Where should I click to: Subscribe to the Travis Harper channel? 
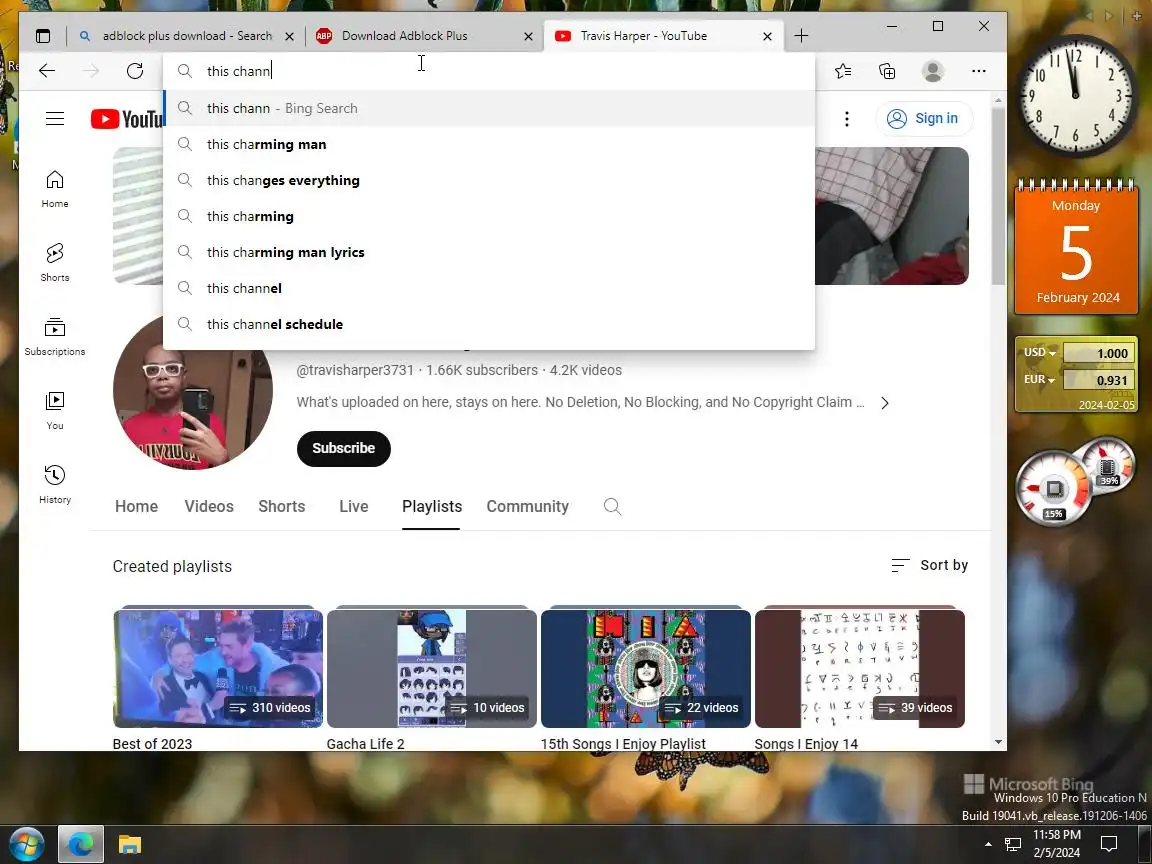(x=343, y=448)
